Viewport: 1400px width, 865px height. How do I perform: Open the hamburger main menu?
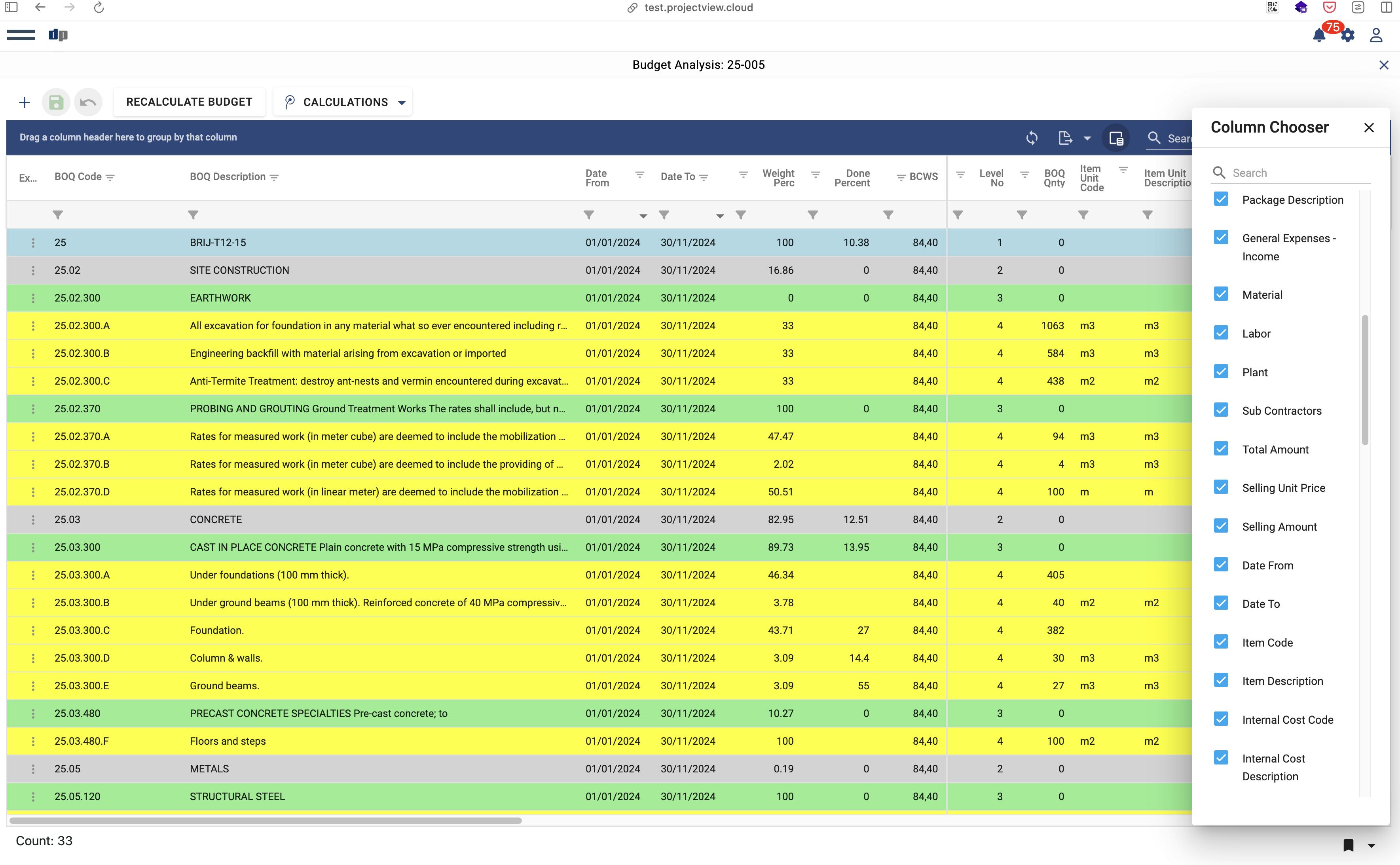point(21,35)
